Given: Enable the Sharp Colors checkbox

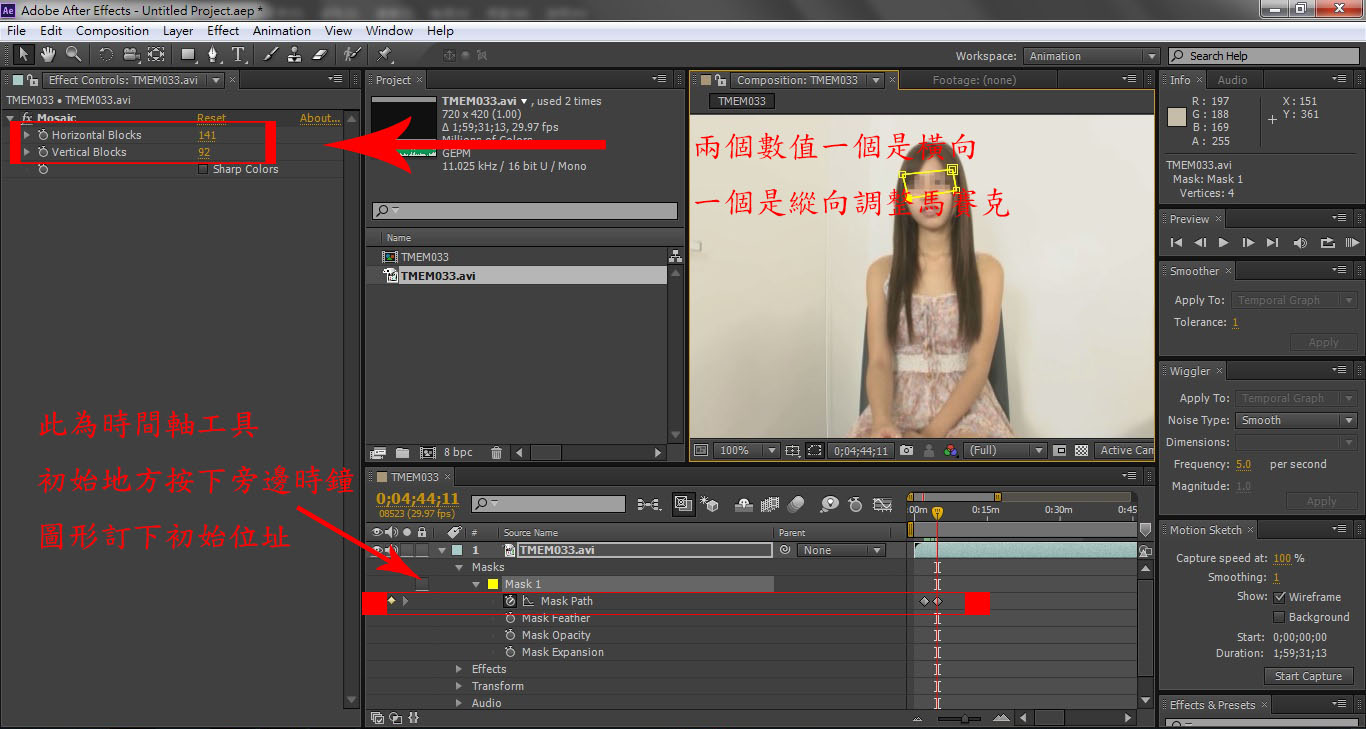Looking at the screenshot, I should point(204,169).
